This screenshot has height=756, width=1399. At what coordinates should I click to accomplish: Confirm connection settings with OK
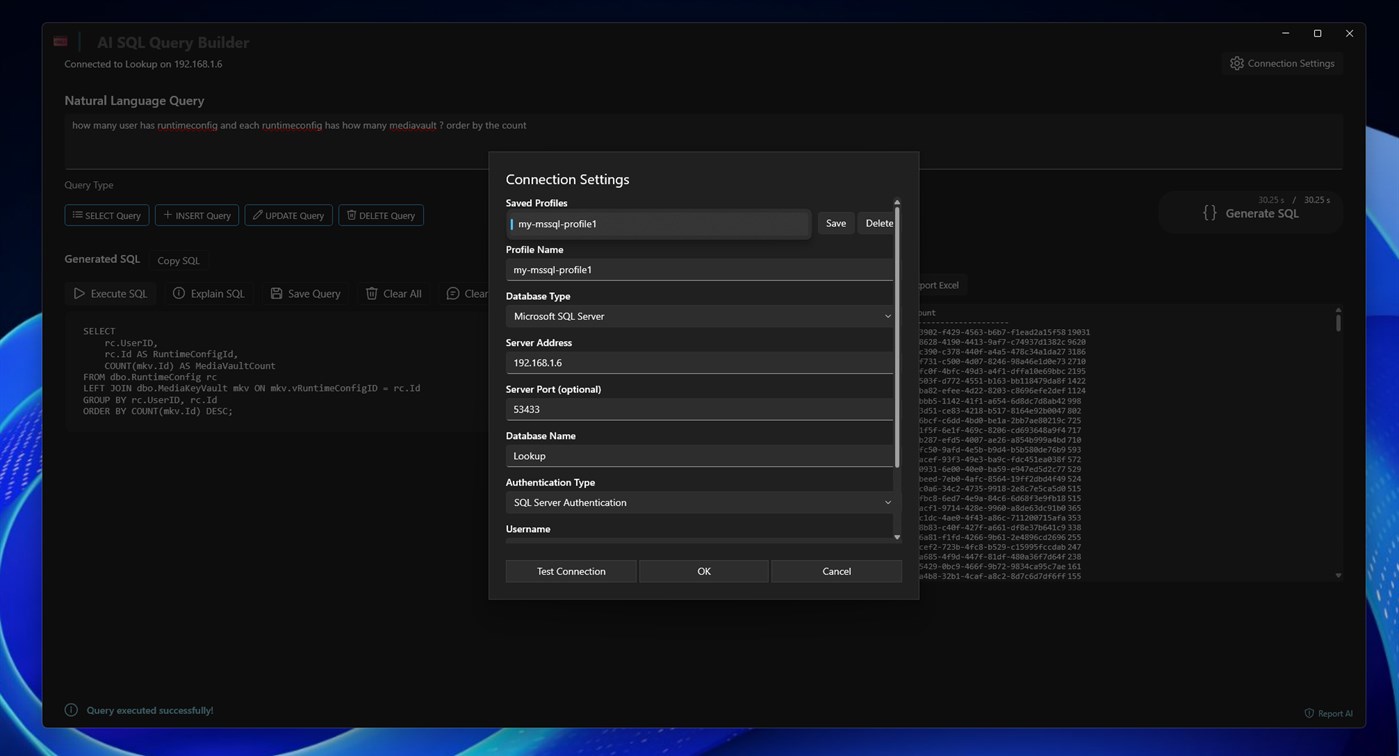[x=704, y=571]
